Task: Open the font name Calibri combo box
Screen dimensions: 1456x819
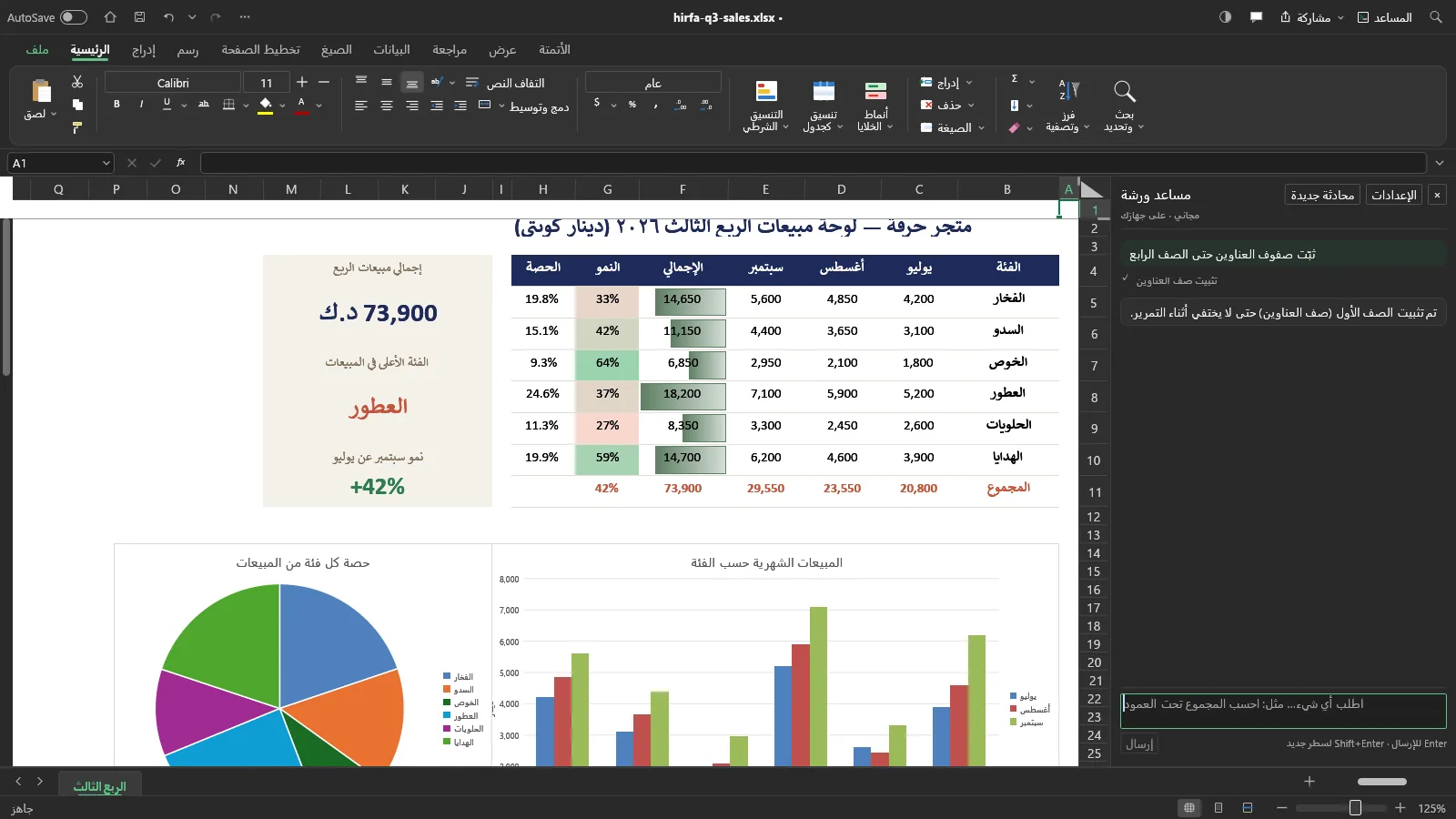Action: 173,83
